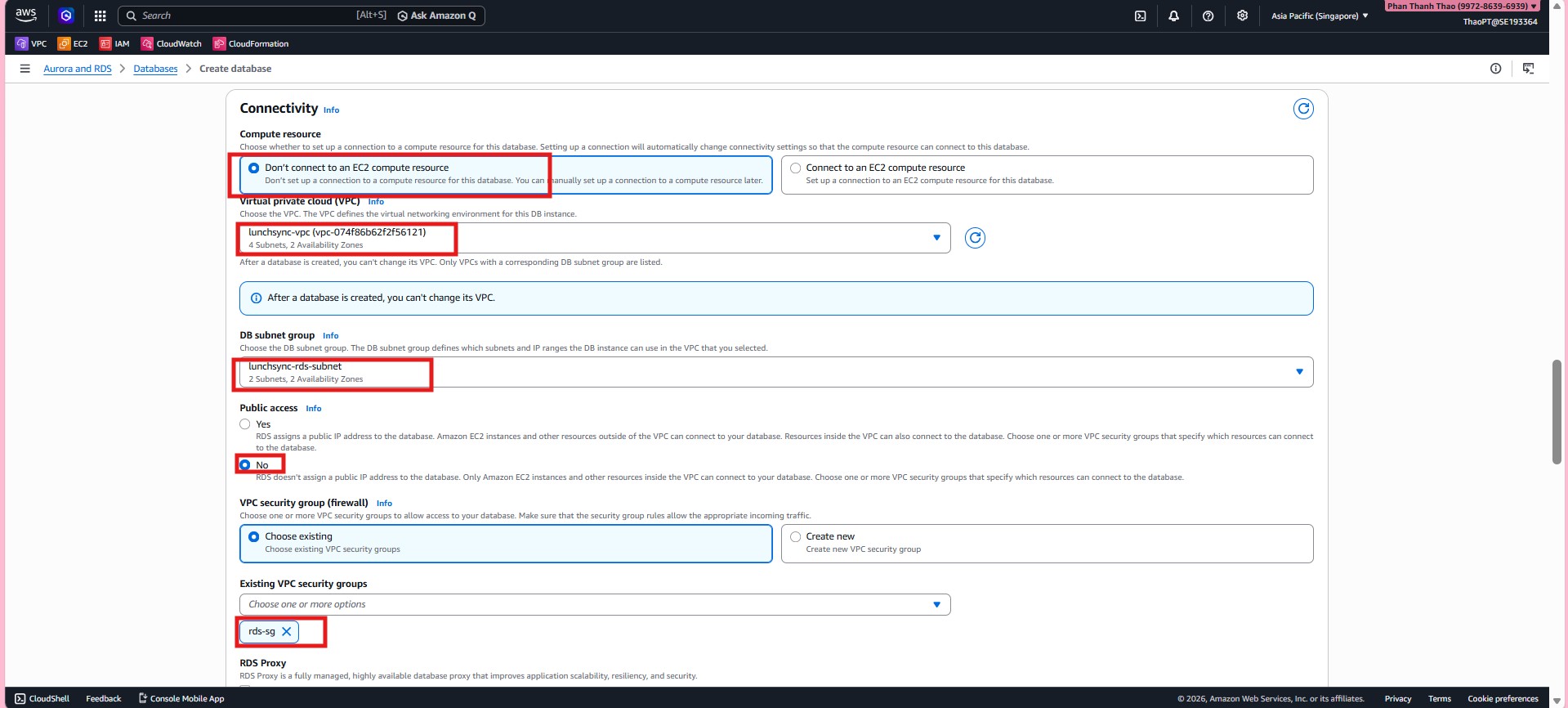Image resolution: width=1568 pixels, height=708 pixels.
Task: Open the AWS services grid menu
Action: tap(100, 16)
